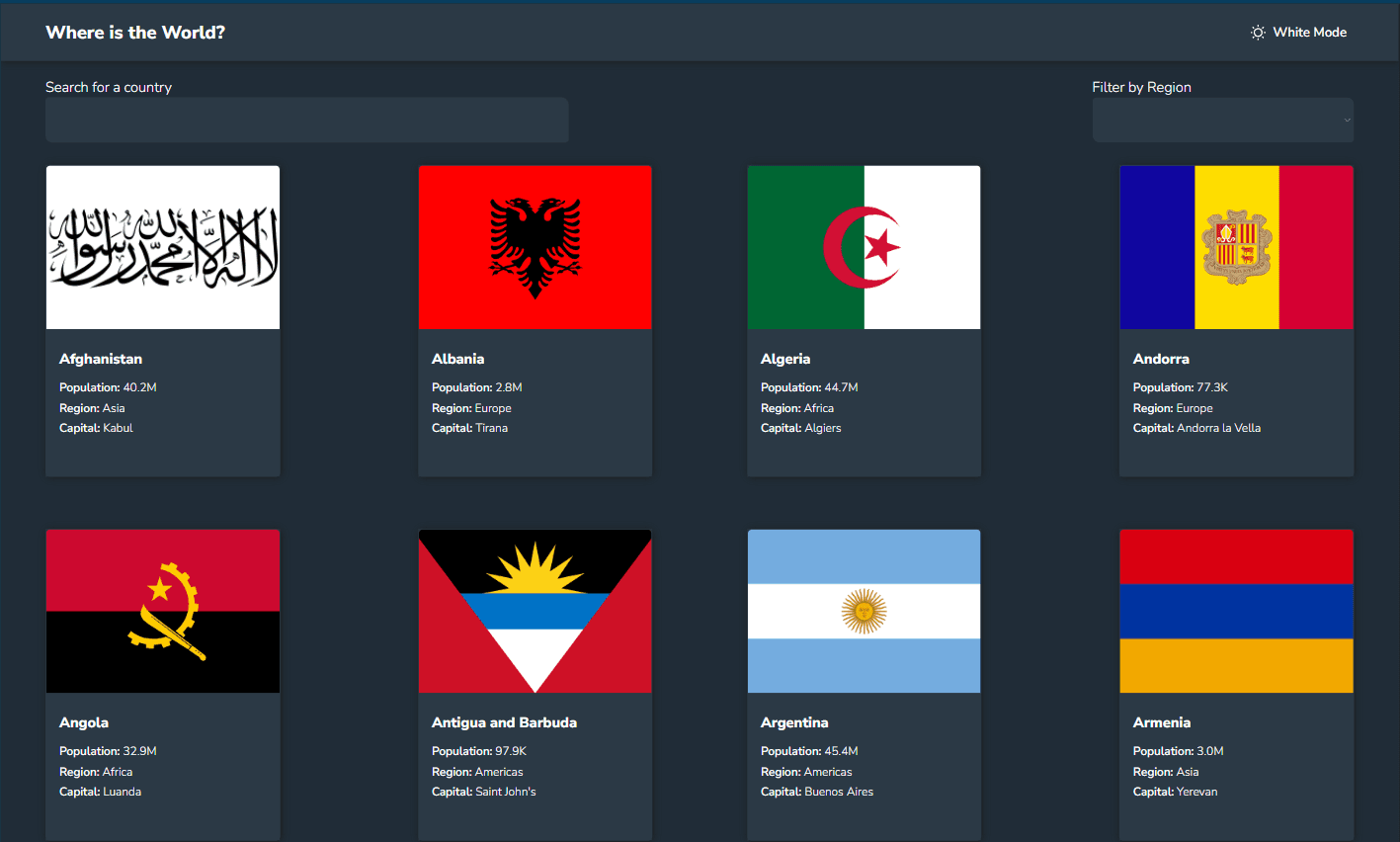
Task: Click the Armenia flag image
Action: (1236, 611)
